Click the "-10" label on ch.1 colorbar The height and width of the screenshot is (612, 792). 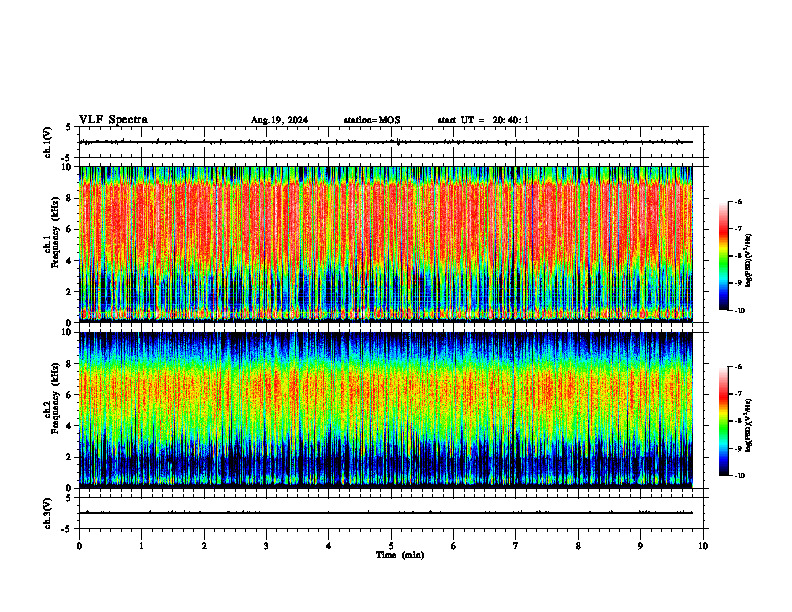[x=739, y=311]
